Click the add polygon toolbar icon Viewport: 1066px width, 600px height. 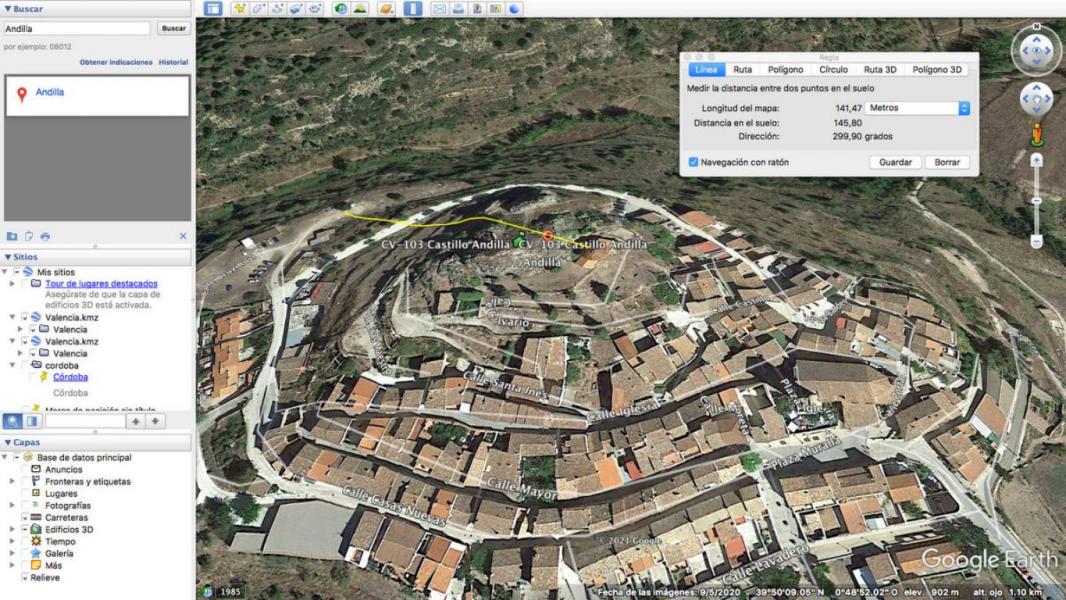coord(259,8)
